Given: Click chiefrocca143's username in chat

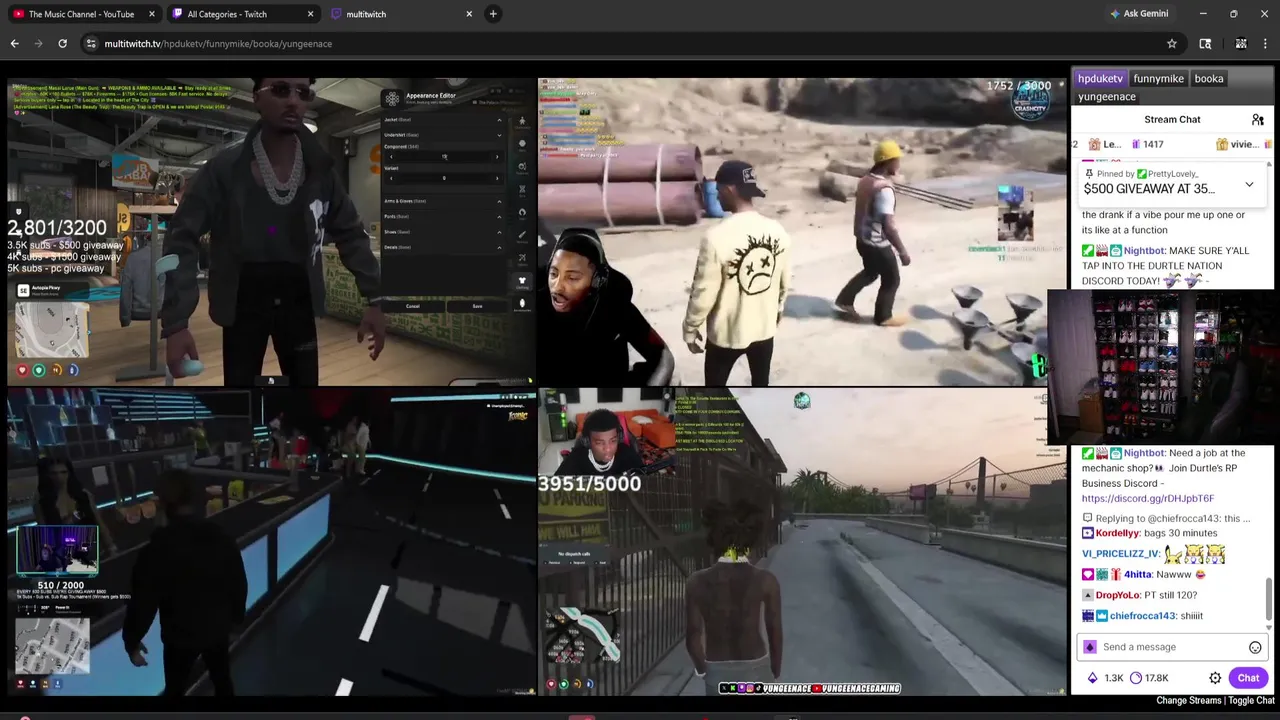Looking at the screenshot, I should click(x=1142, y=616).
